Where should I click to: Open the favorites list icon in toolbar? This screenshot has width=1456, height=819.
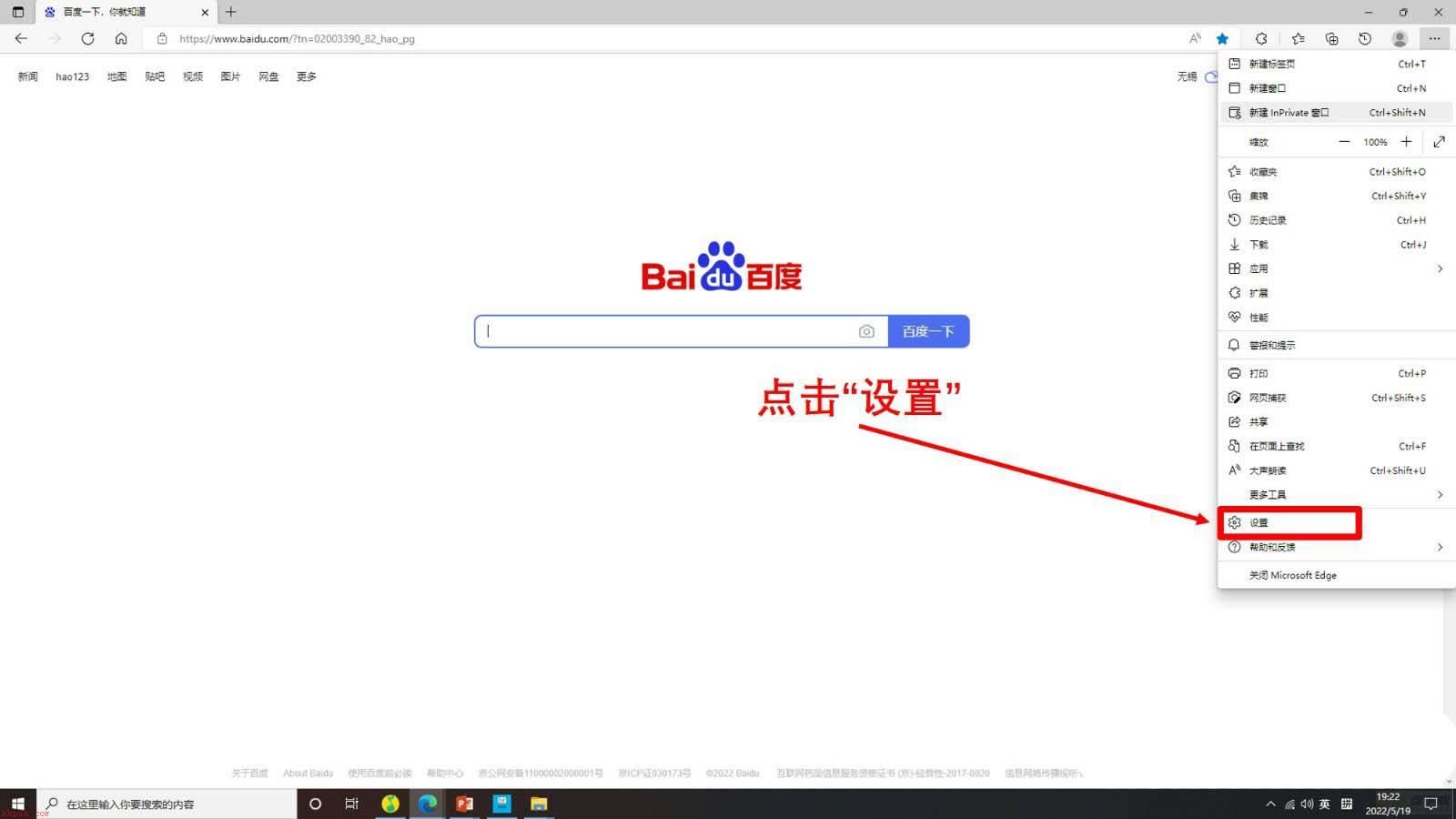[x=1298, y=38]
